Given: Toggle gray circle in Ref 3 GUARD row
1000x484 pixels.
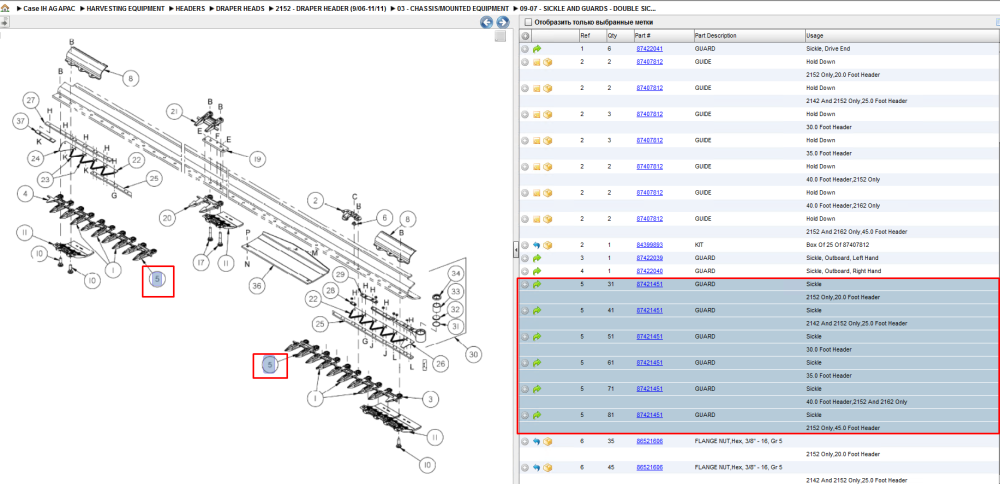Looking at the screenshot, I should pyautogui.click(x=525, y=258).
